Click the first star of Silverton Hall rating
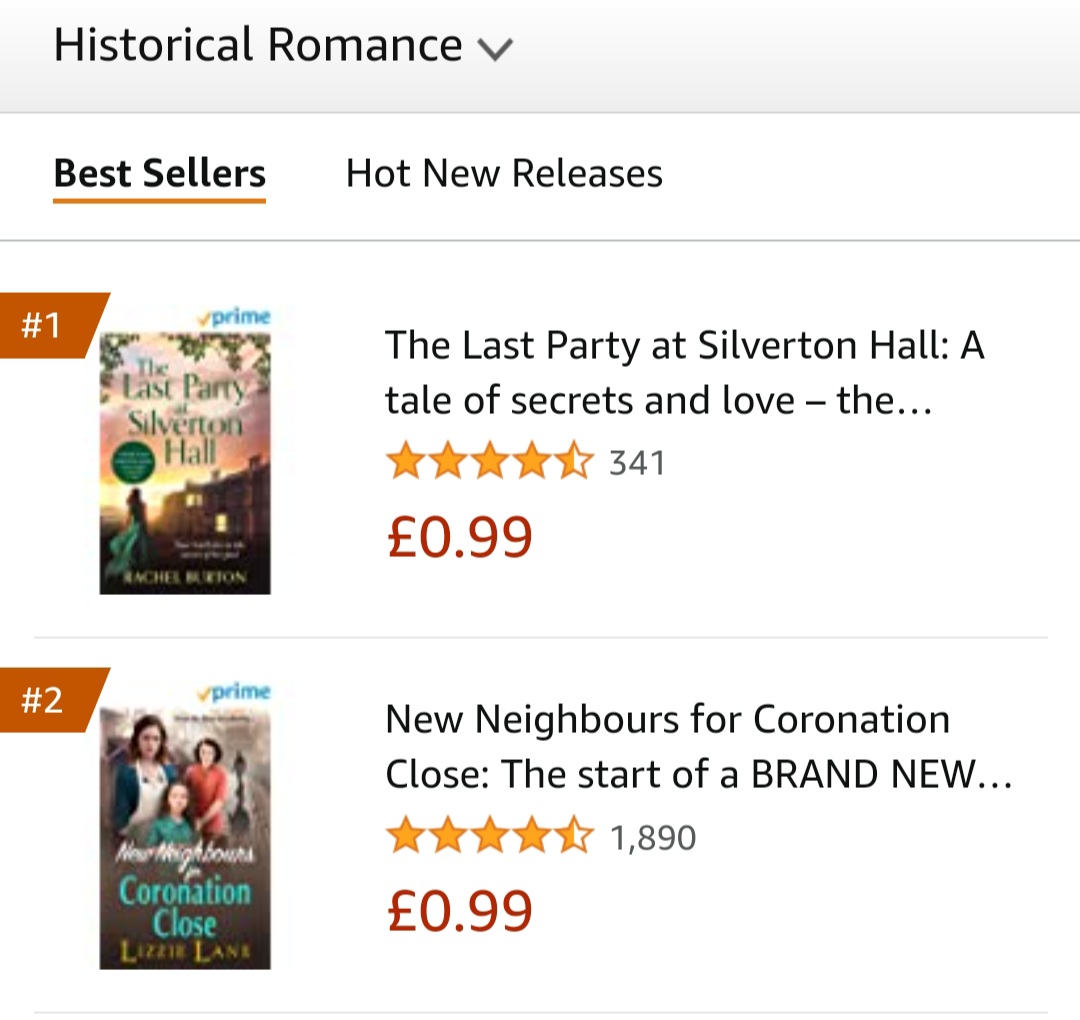The image size is (1080, 1020). (x=406, y=463)
